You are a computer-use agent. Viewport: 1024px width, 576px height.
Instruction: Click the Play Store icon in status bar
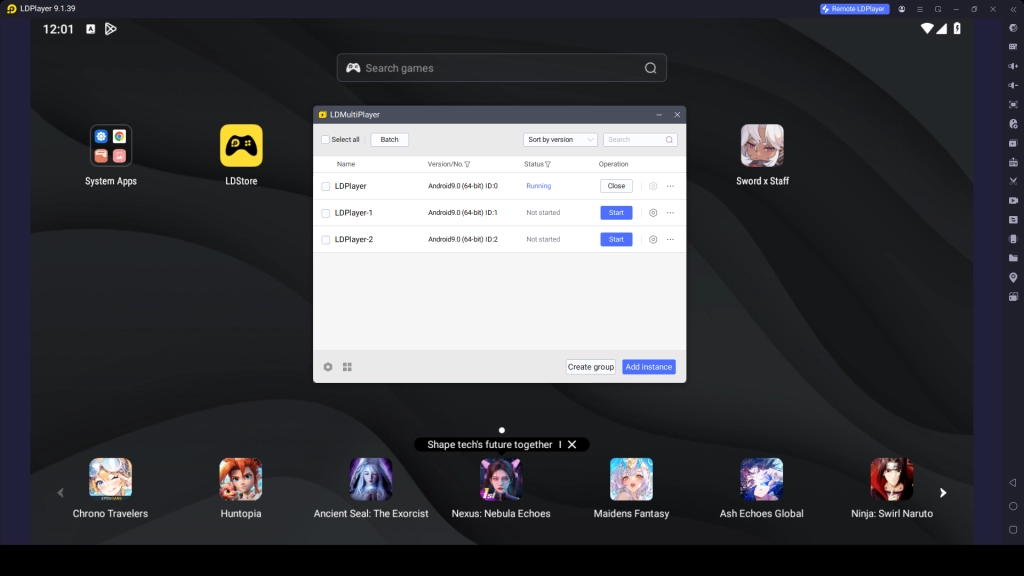(110, 29)
